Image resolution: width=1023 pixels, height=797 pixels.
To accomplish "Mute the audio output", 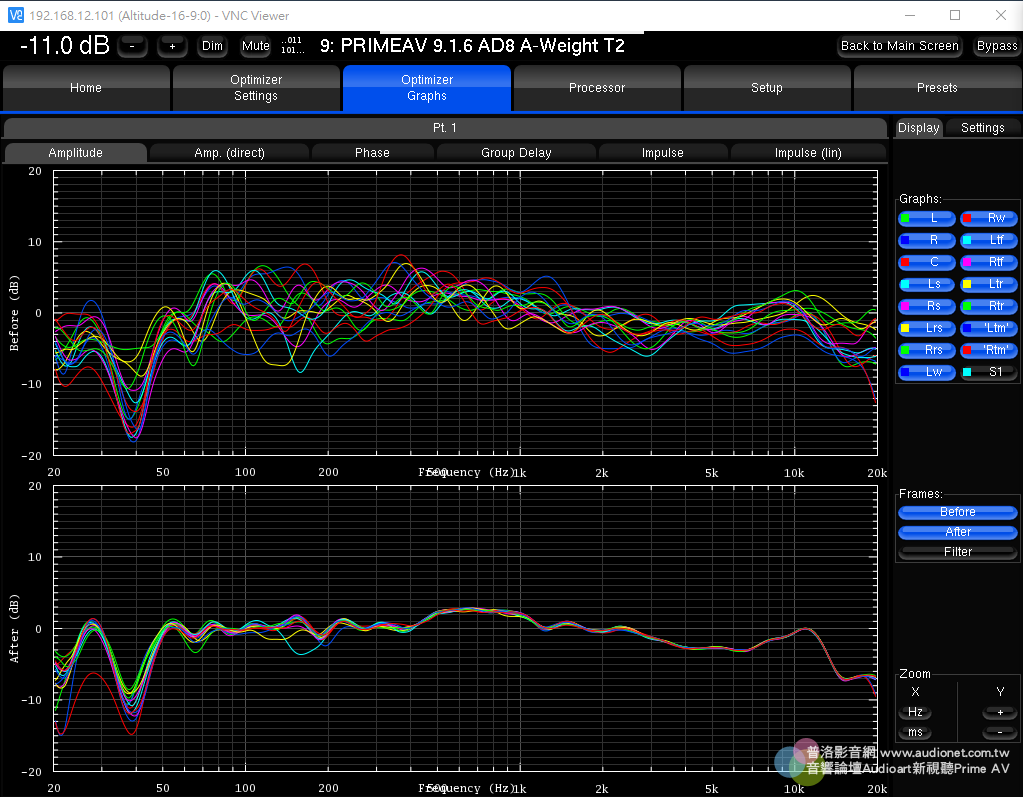I will (256, 46).
